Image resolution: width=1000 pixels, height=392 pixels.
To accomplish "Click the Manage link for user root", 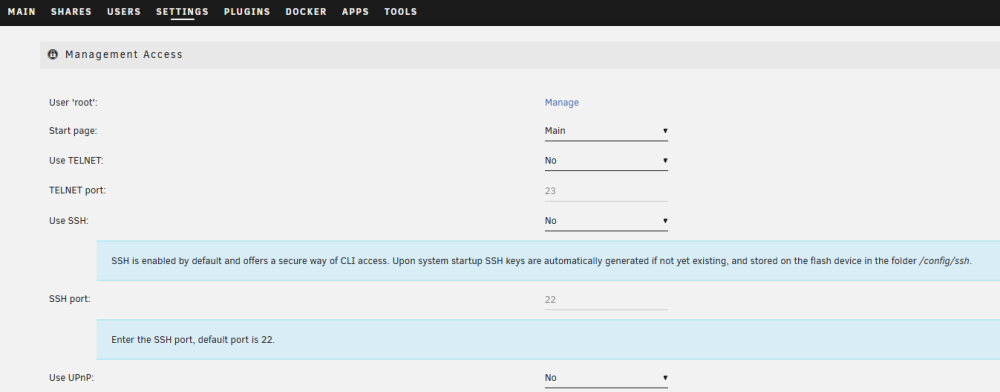I will pos(562,103).
